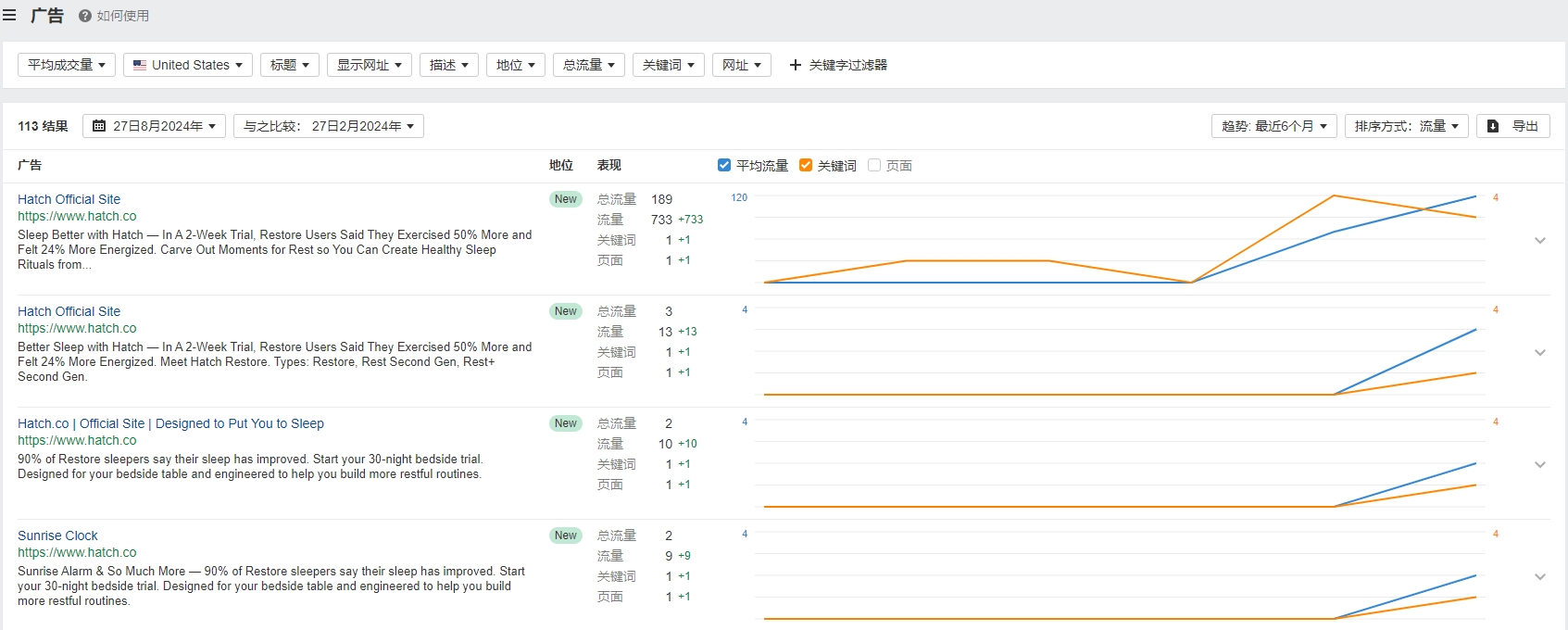This screenshot has width=1568, height=630.
Task: Open the first Hatch Official Site ad title
Action: pos(69,199)
